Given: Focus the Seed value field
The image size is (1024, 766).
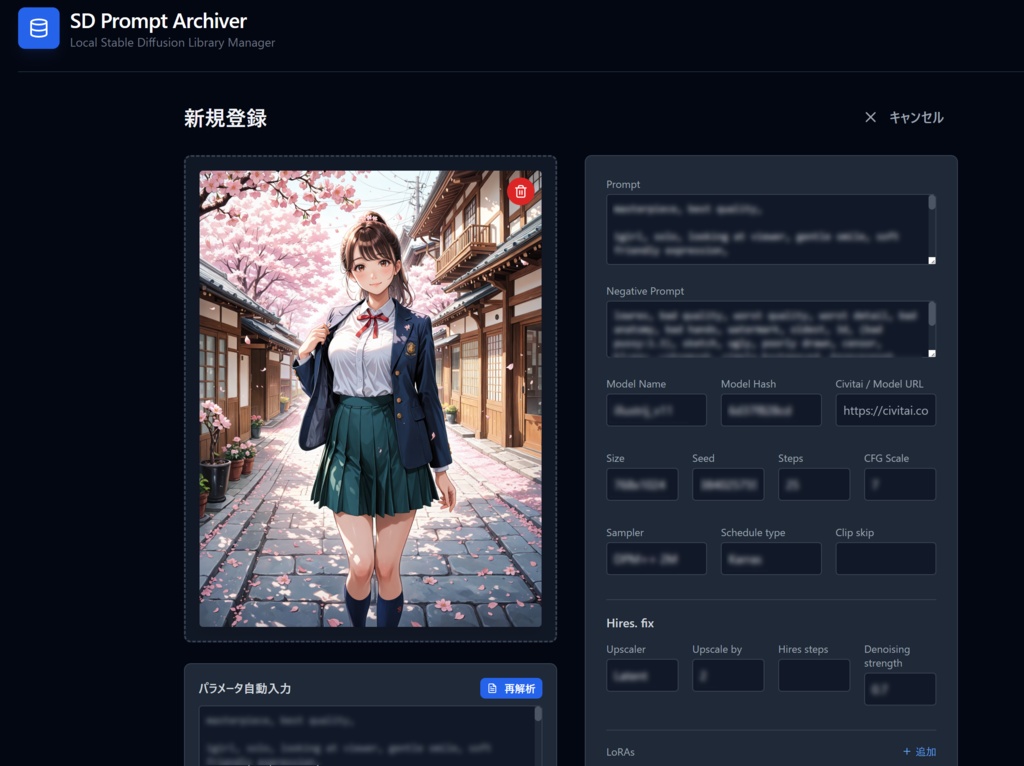Looking at the screenshot, I should [728, 484].
